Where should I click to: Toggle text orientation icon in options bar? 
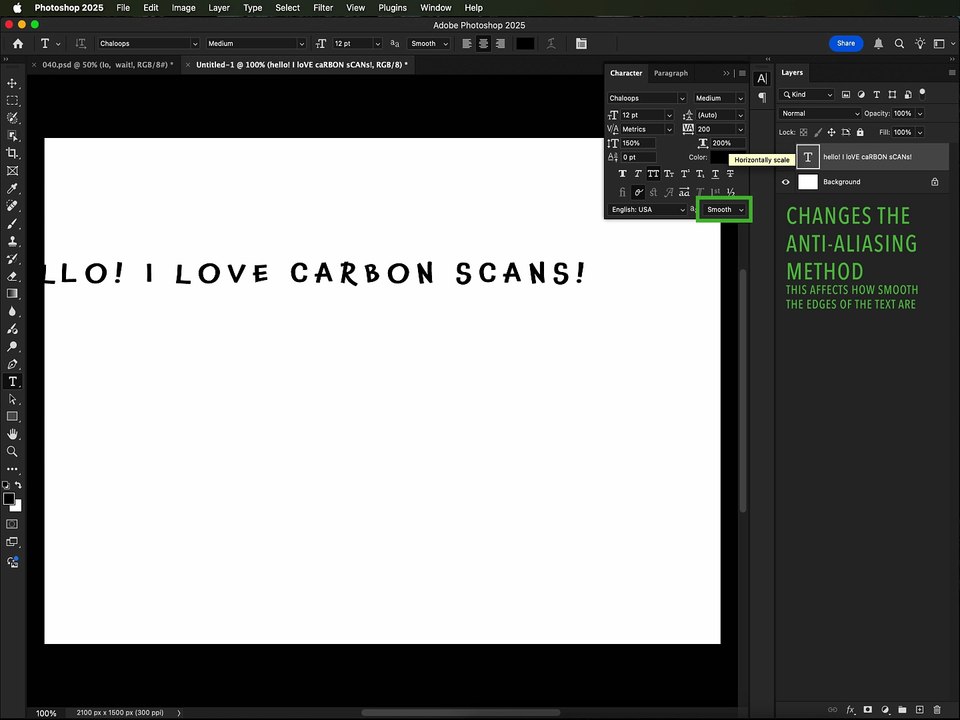tap(80, 43)
